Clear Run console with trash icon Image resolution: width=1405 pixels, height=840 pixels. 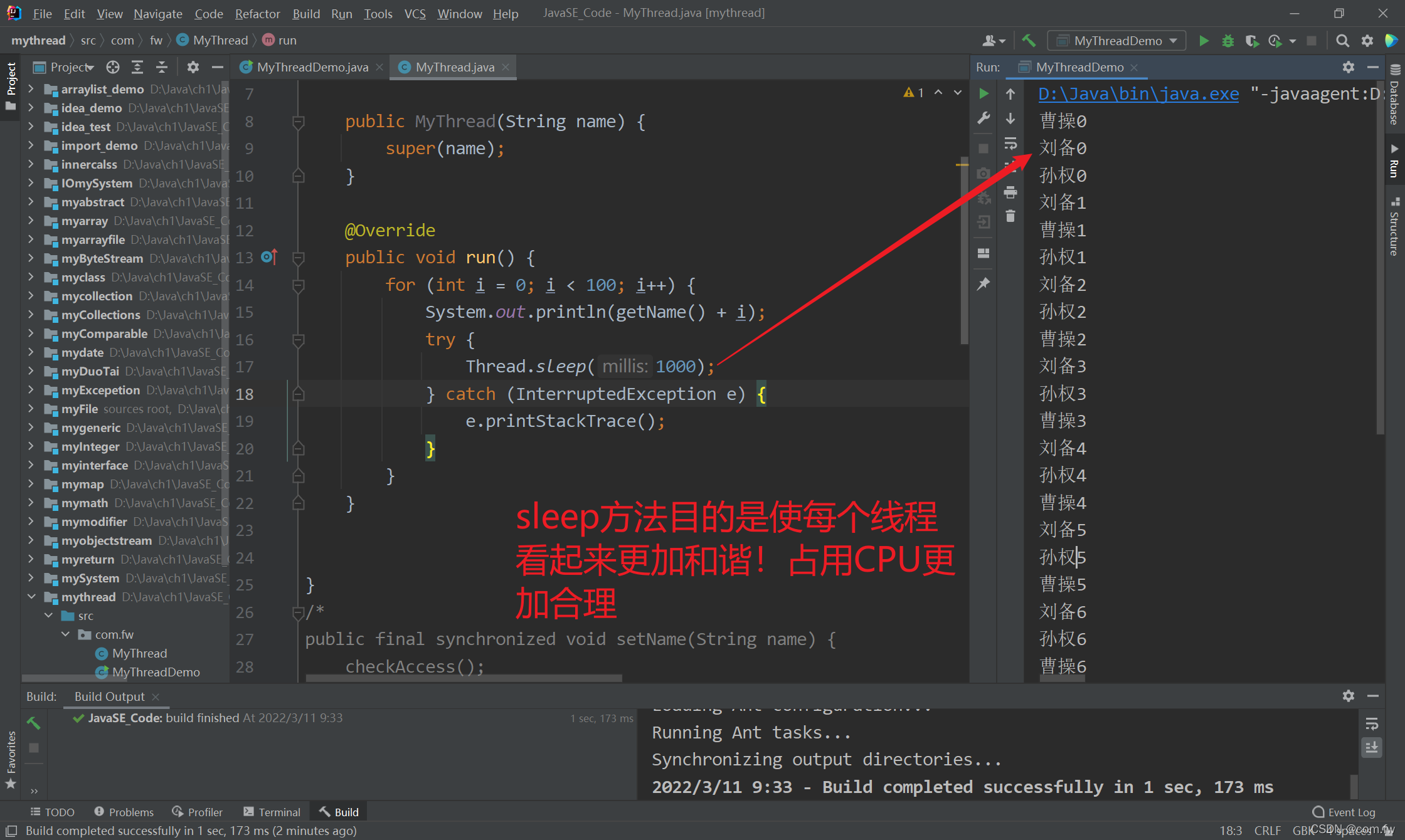point(1010,216)
